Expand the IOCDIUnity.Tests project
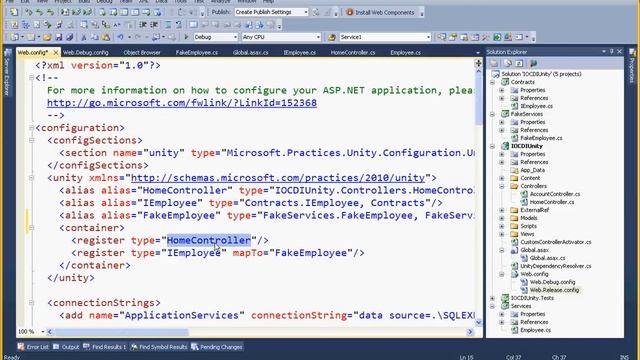The width and height of the screenshot is (640, 360). (x=492, y=298)
